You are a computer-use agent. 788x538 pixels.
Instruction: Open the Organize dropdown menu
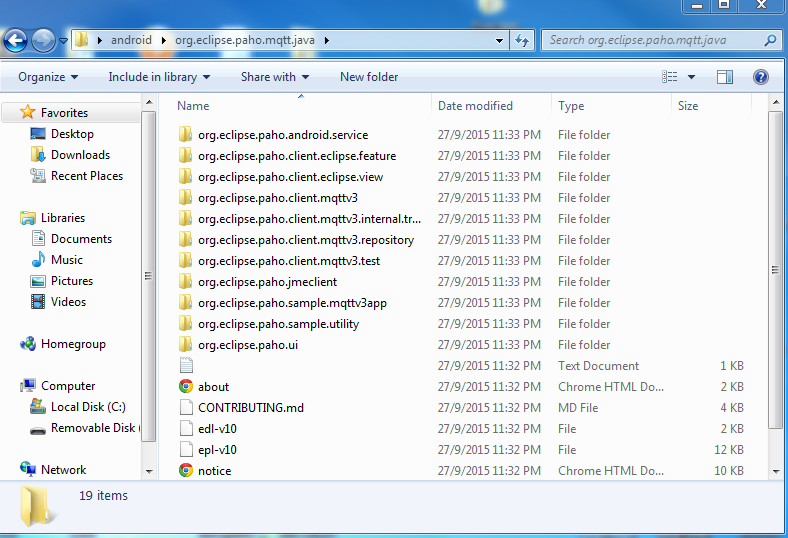pos(48,77)
